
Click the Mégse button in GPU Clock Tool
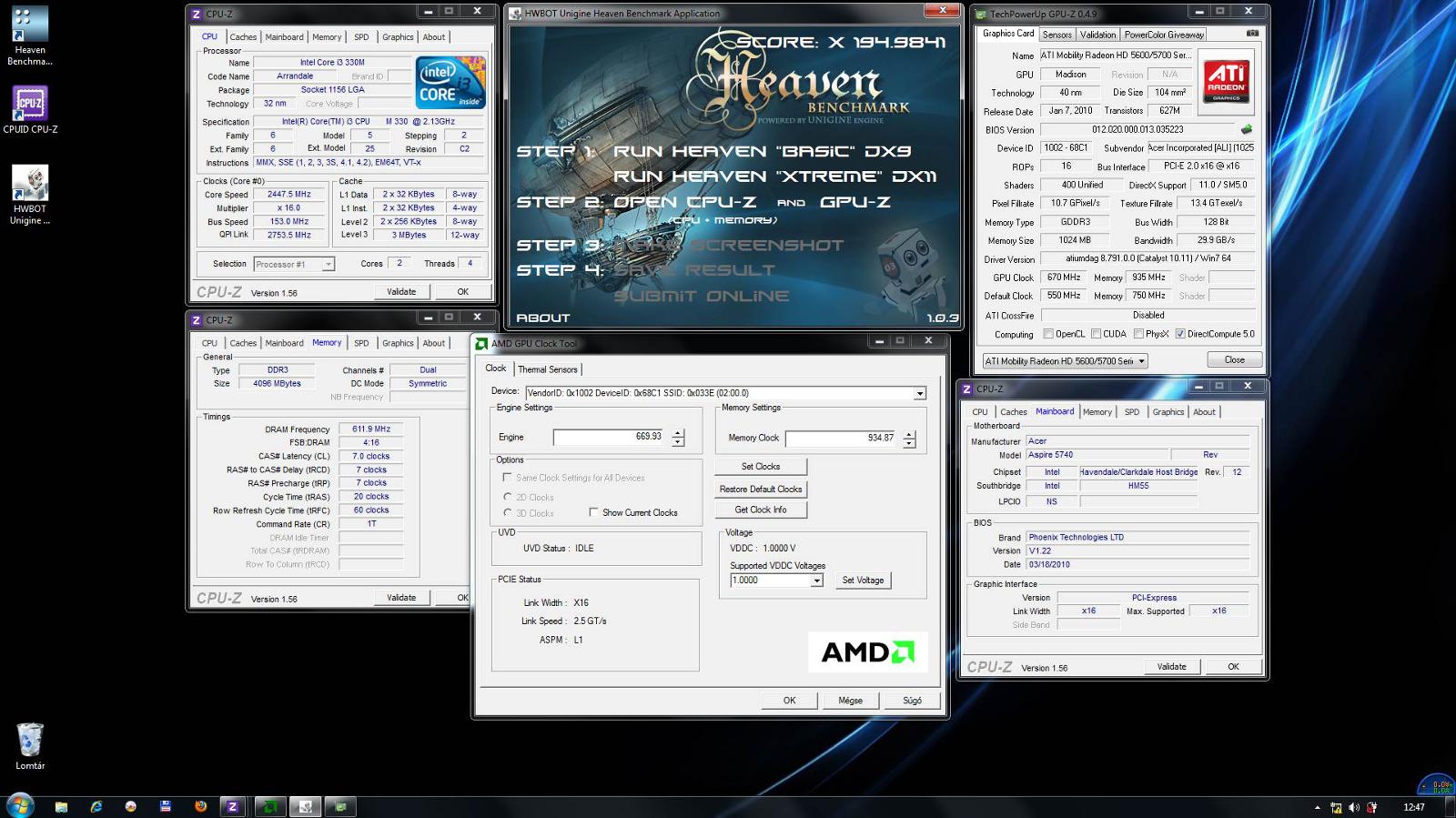pyautogui.click(x=850, y=701)
